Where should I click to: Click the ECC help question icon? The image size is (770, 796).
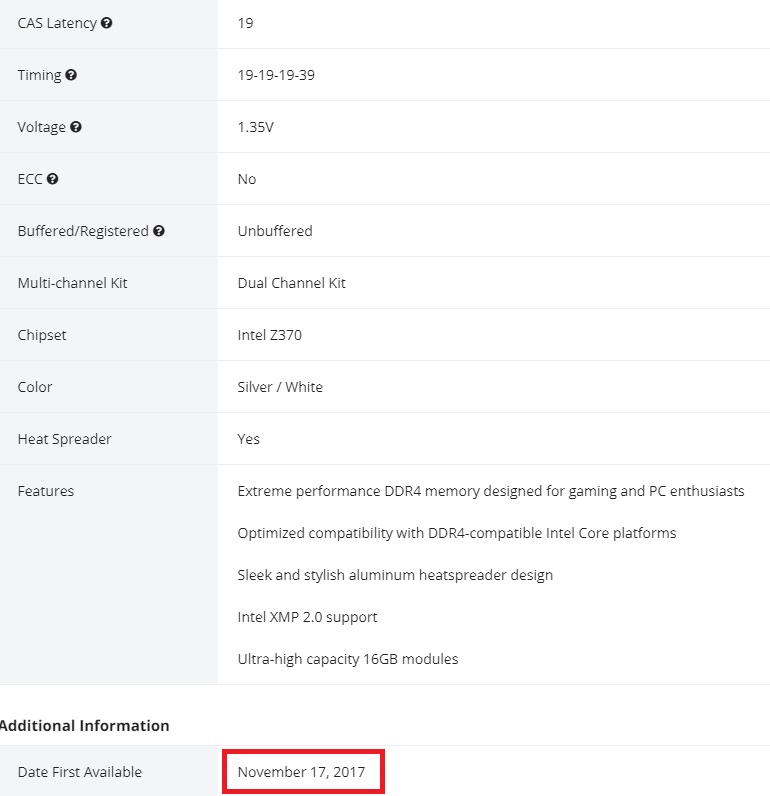53,179
